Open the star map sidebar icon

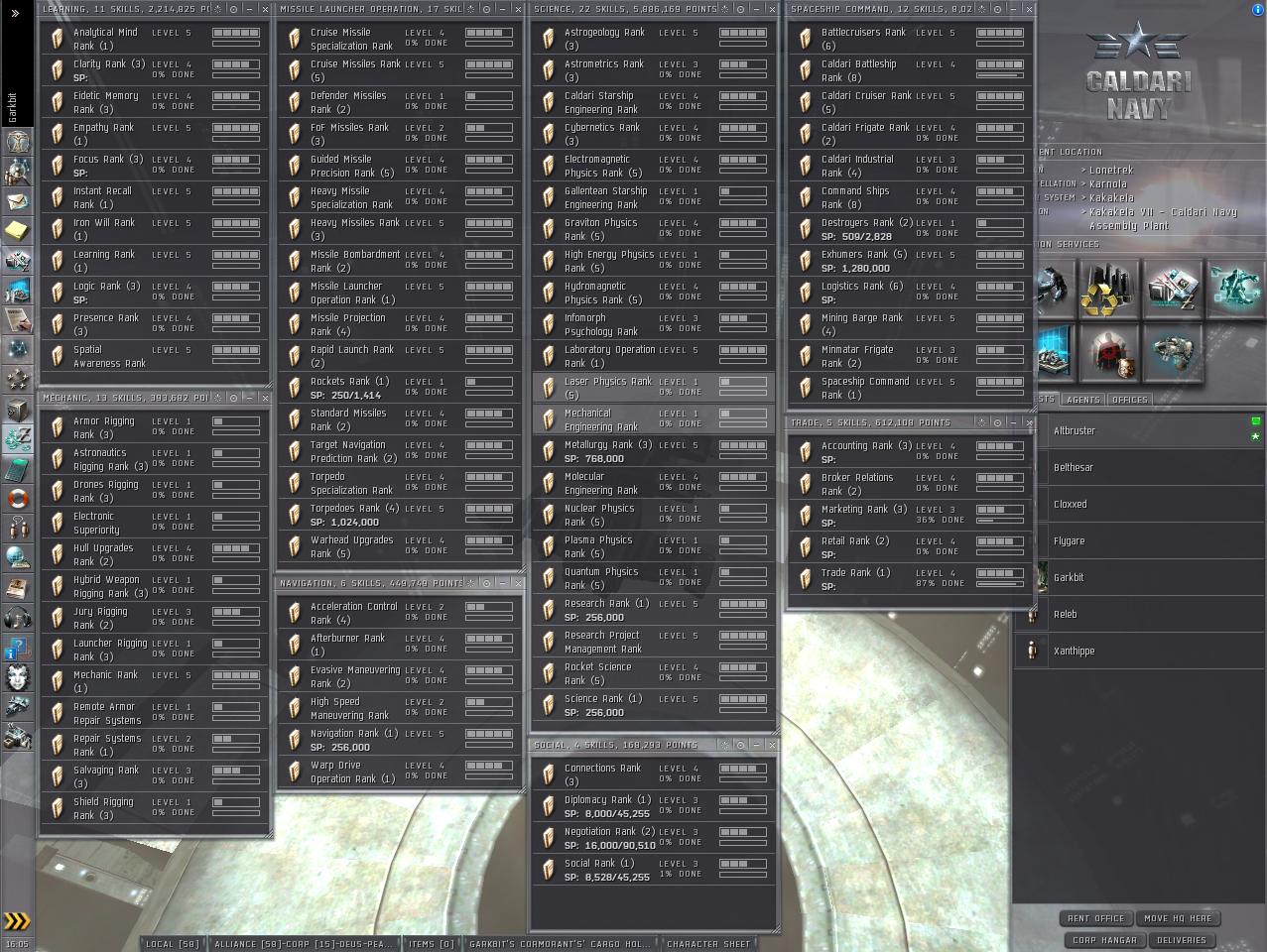tap(18, 349)
